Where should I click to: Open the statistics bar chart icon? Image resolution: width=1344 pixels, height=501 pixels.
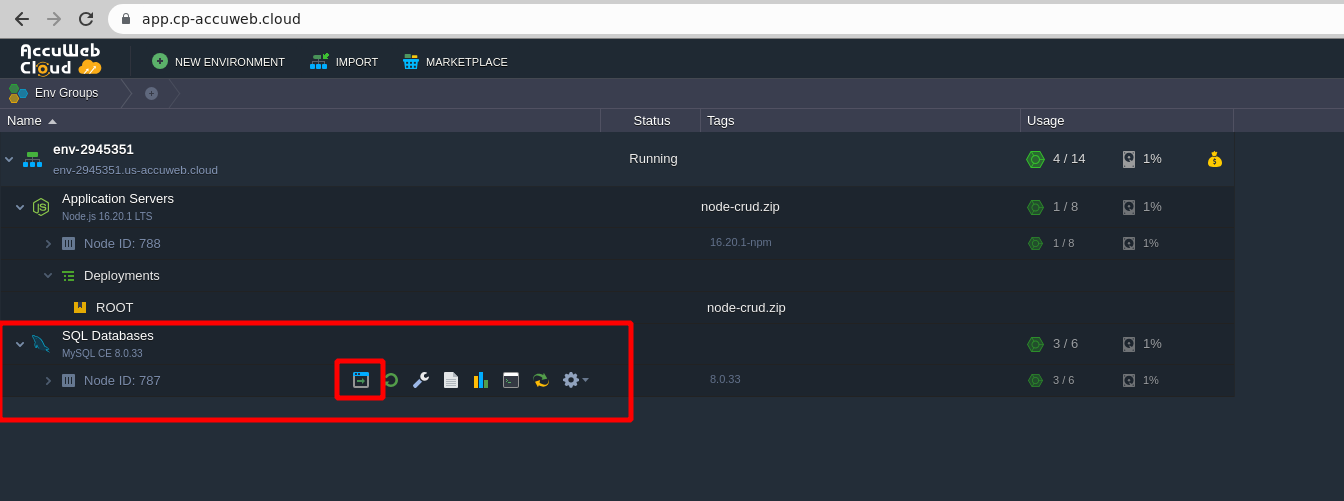point(481,380)
